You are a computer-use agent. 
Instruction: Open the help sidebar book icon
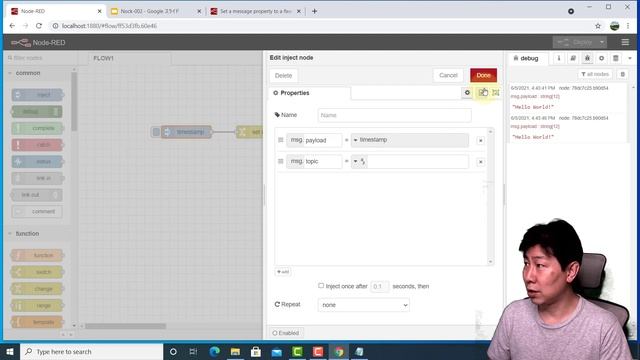coord(573,58)
